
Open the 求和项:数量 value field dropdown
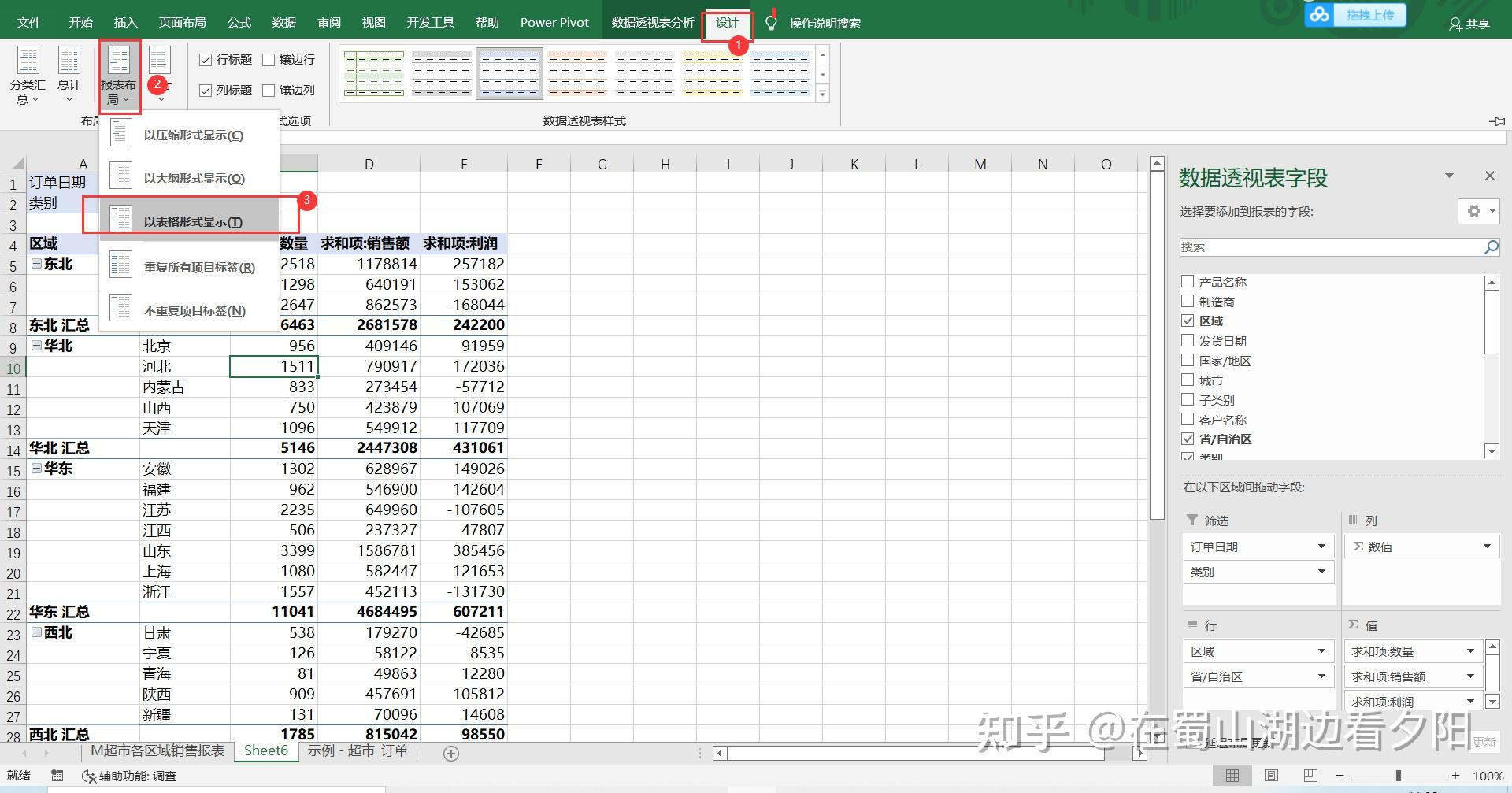click(x=1469, y=651)
